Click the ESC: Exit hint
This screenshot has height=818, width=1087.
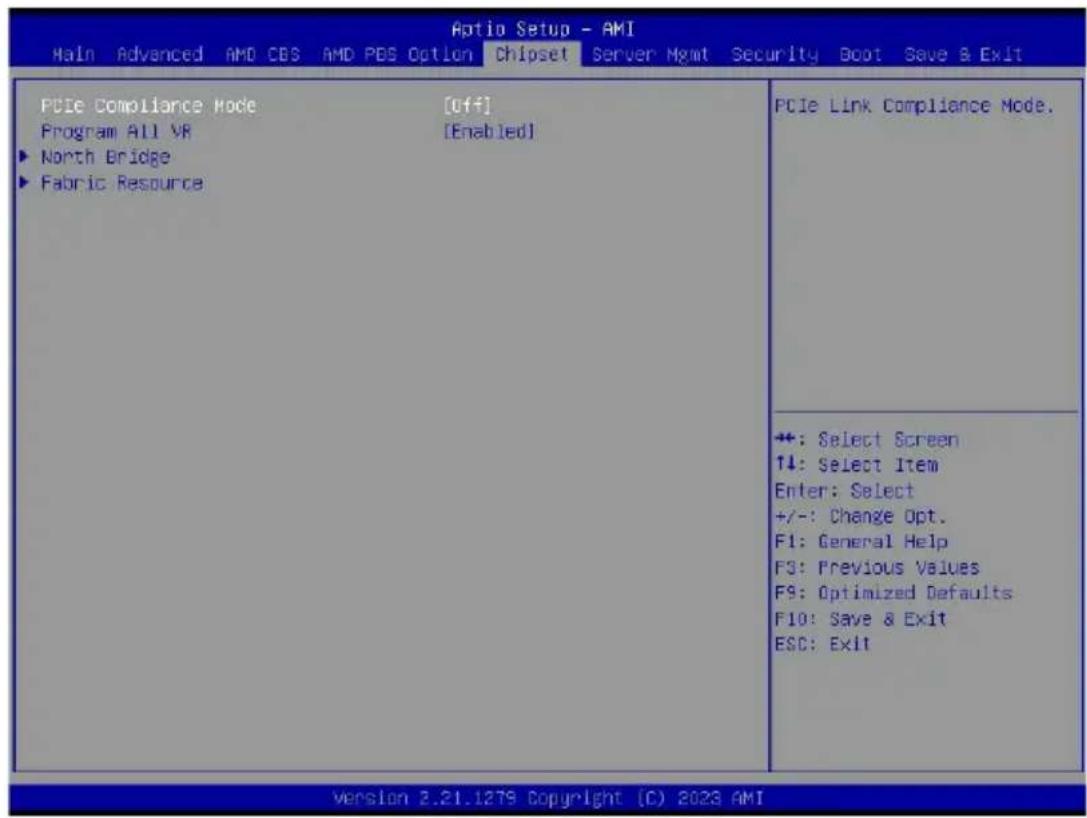(x=822, y=644)
